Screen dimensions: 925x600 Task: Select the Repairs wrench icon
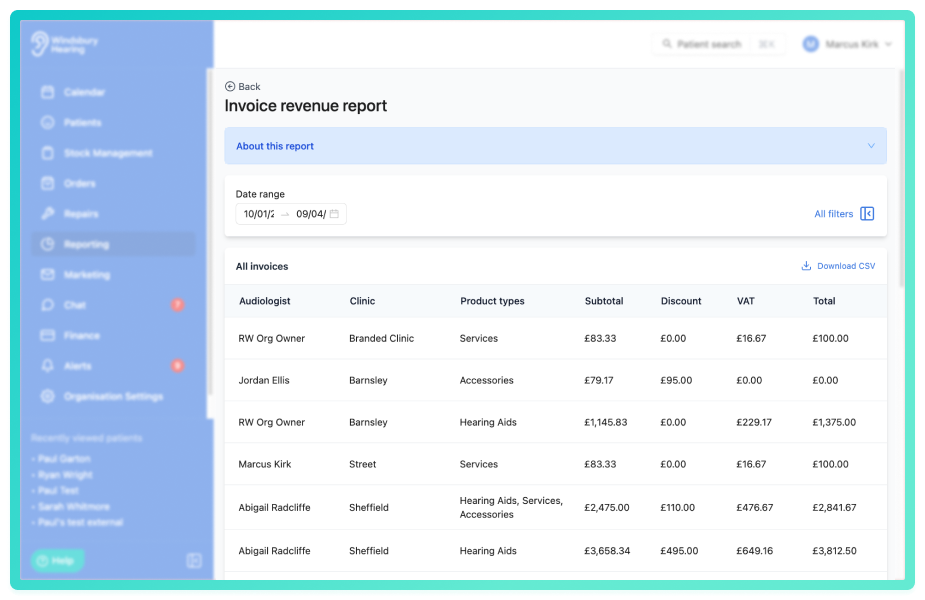point(48,214)
